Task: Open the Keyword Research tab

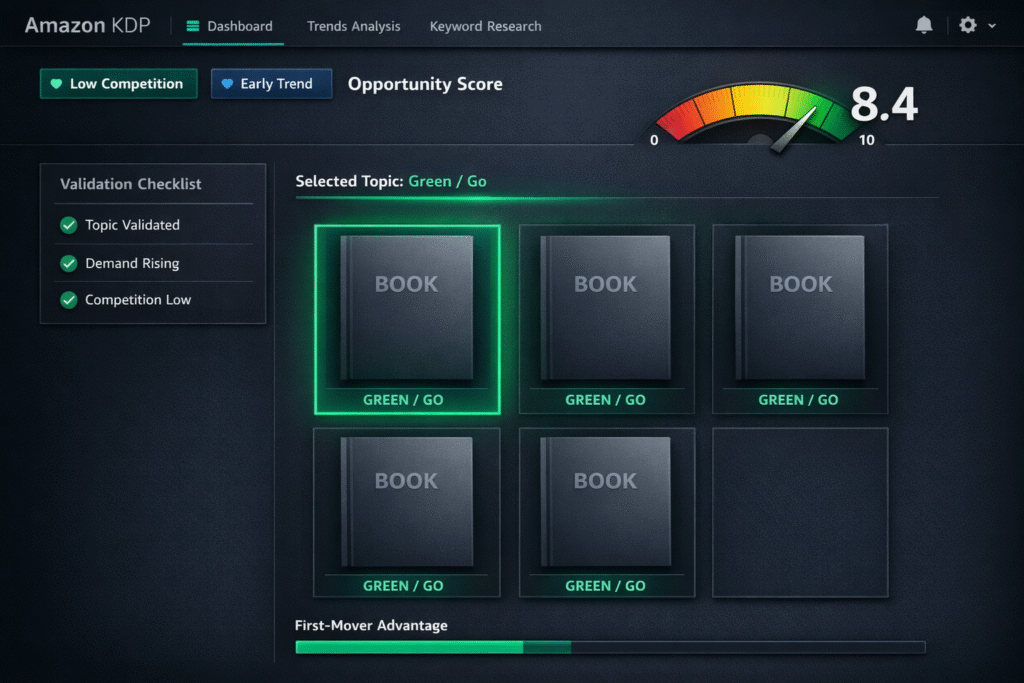Action: coord(485,26)
